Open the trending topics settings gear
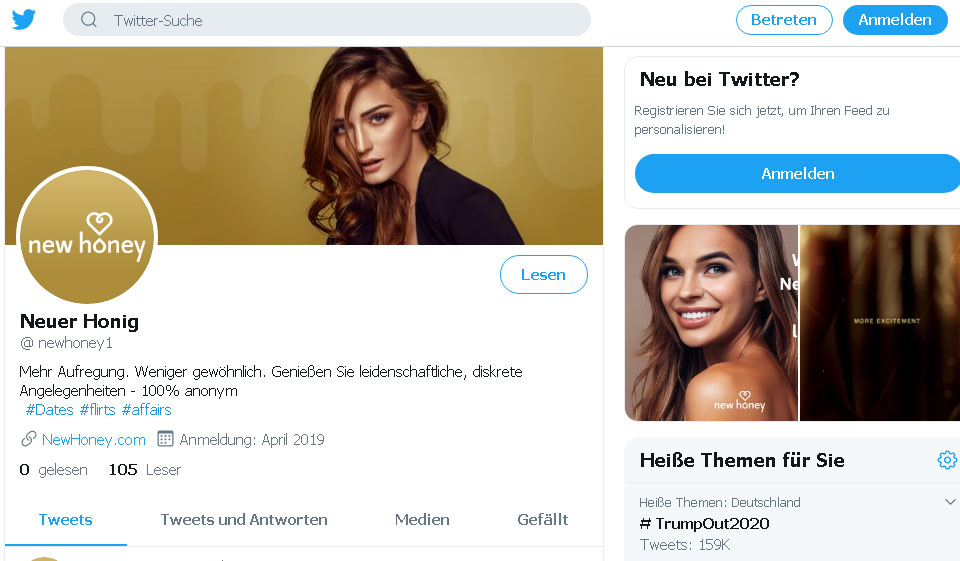The height and width of the screenshot is (561, 960). coord(946,460)
